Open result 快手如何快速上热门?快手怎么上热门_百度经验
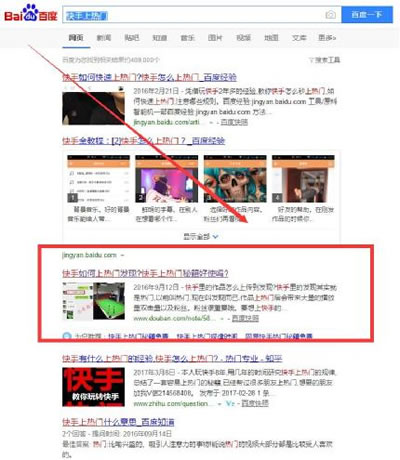This screenshot has height=460, width=400. click(149, 77)
